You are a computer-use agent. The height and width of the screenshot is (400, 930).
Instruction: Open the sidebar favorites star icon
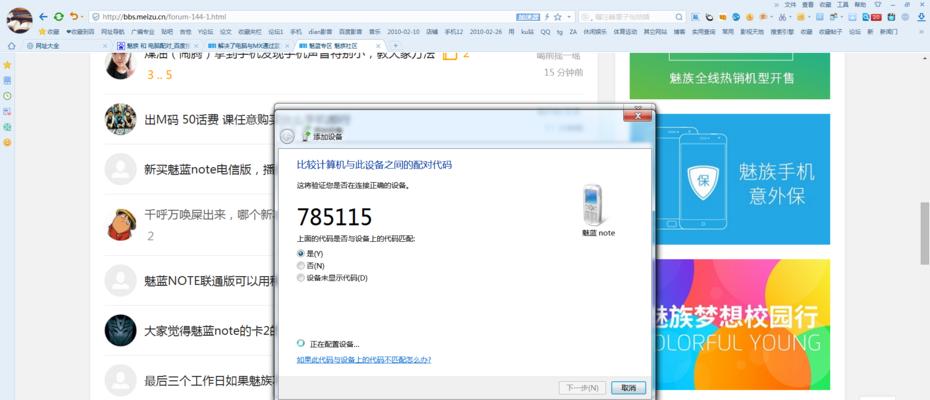(7, 64)
